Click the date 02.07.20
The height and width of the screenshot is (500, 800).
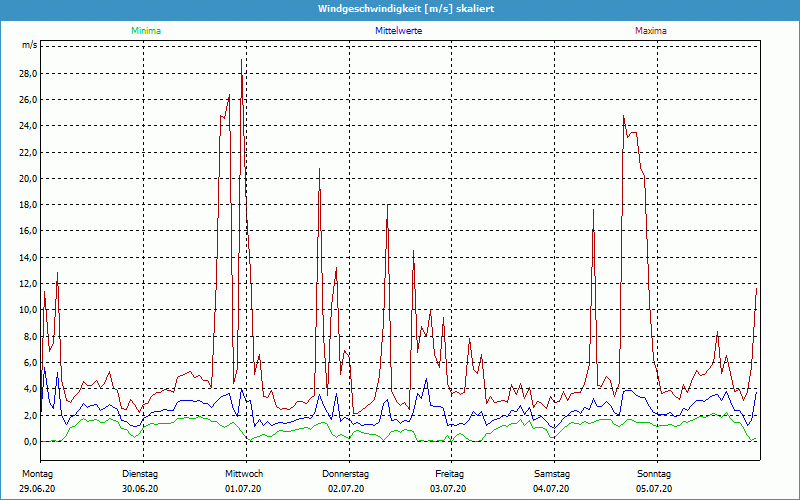(x=346, y=489)
